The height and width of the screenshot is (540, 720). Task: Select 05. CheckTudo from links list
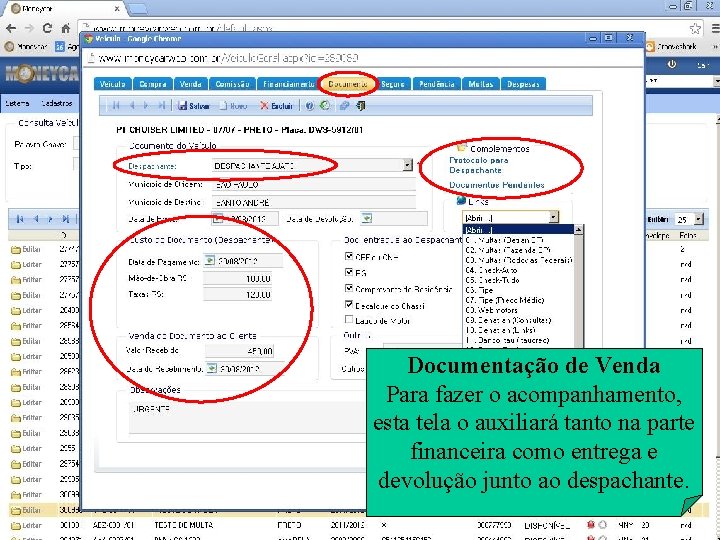coord(492,280)
